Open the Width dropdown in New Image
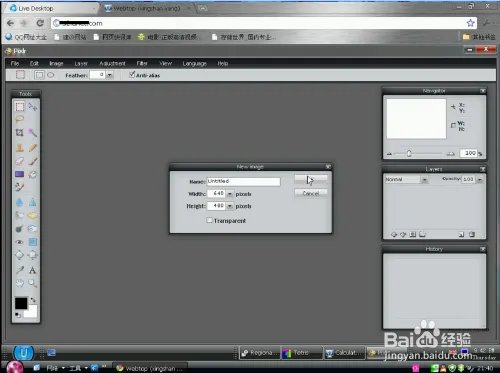This screenshot has width=500, height=373. coord(230,194)
